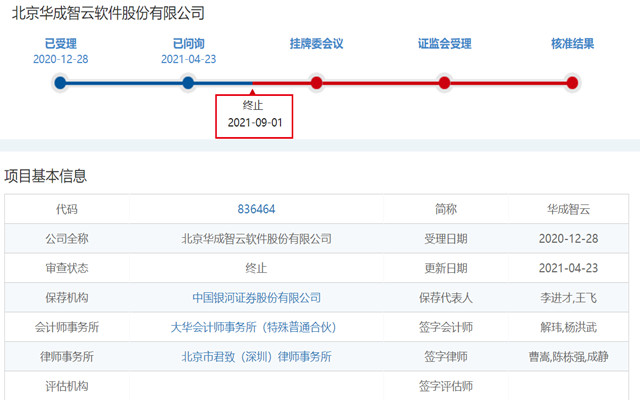Click the 签字评估师 label cell
Screen dimensions: 640x400
(446, 386)
